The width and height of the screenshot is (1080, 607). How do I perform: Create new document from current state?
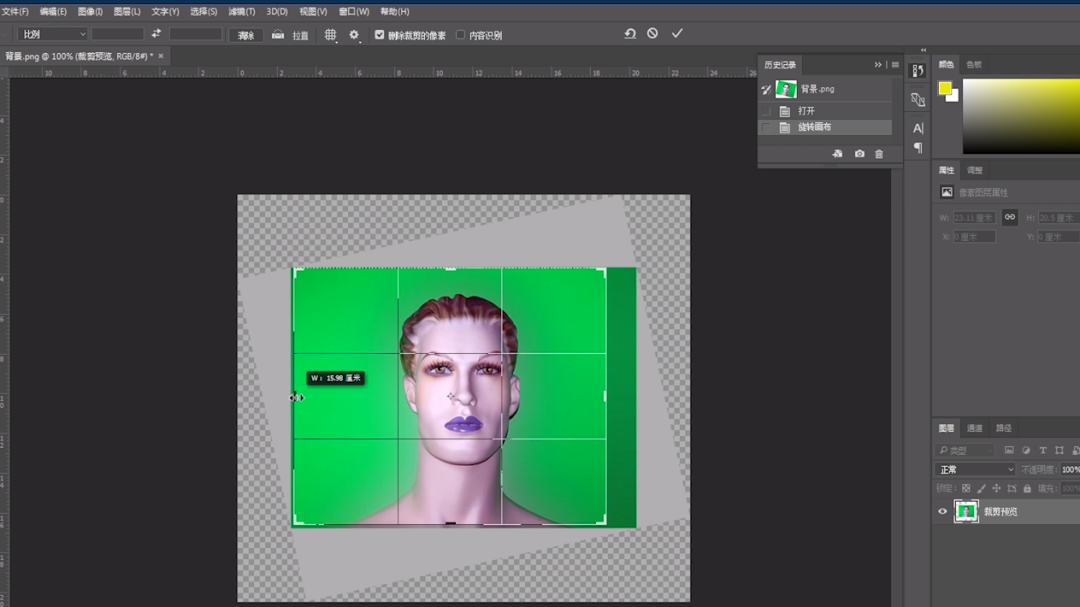(x=838, y=154)
